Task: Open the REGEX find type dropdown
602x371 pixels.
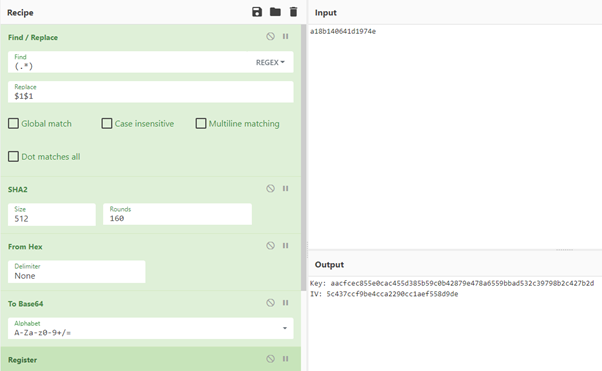Action: point(270,62)
